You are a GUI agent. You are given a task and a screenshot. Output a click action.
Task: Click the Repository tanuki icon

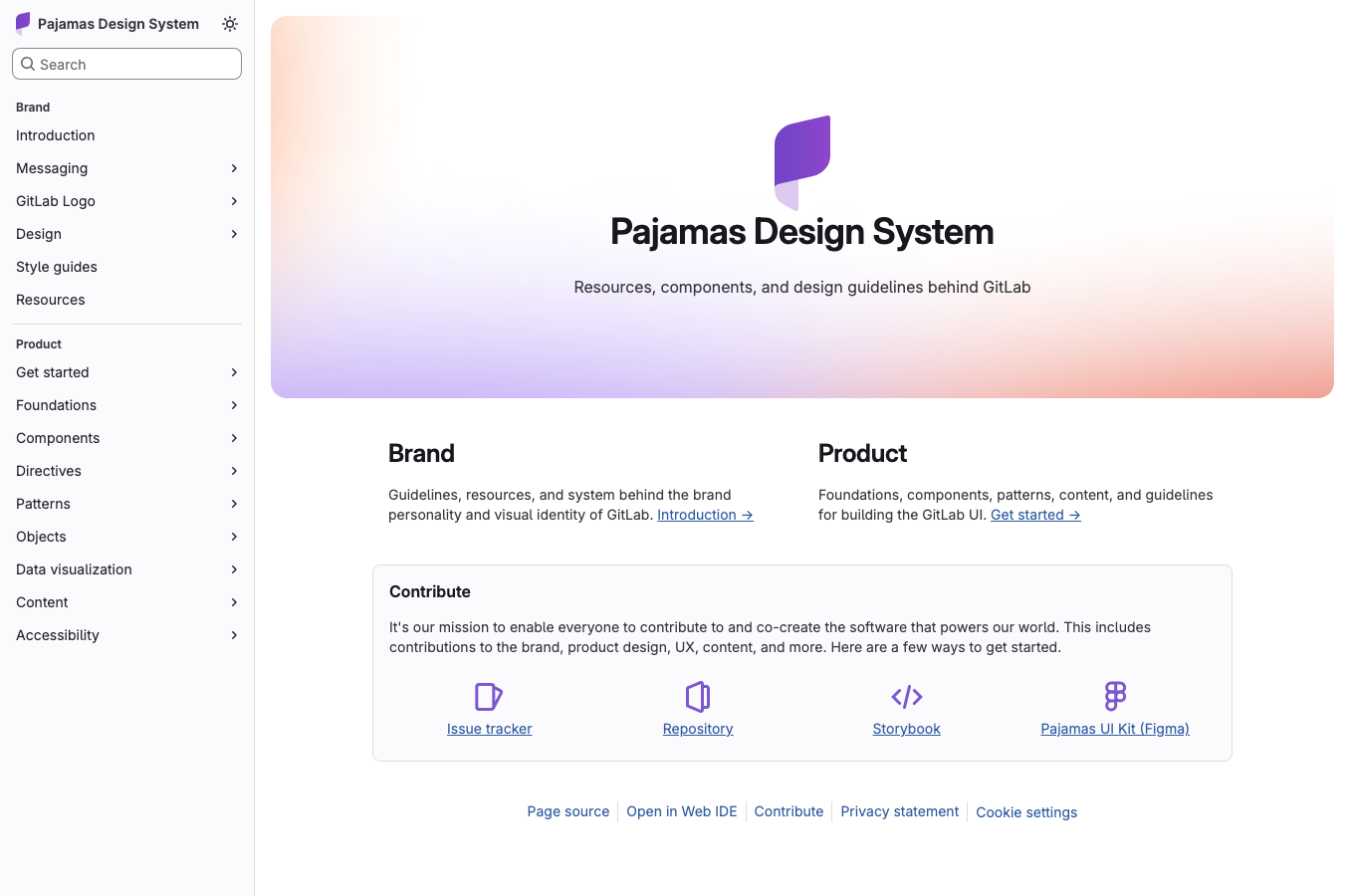tap(697, 697)
